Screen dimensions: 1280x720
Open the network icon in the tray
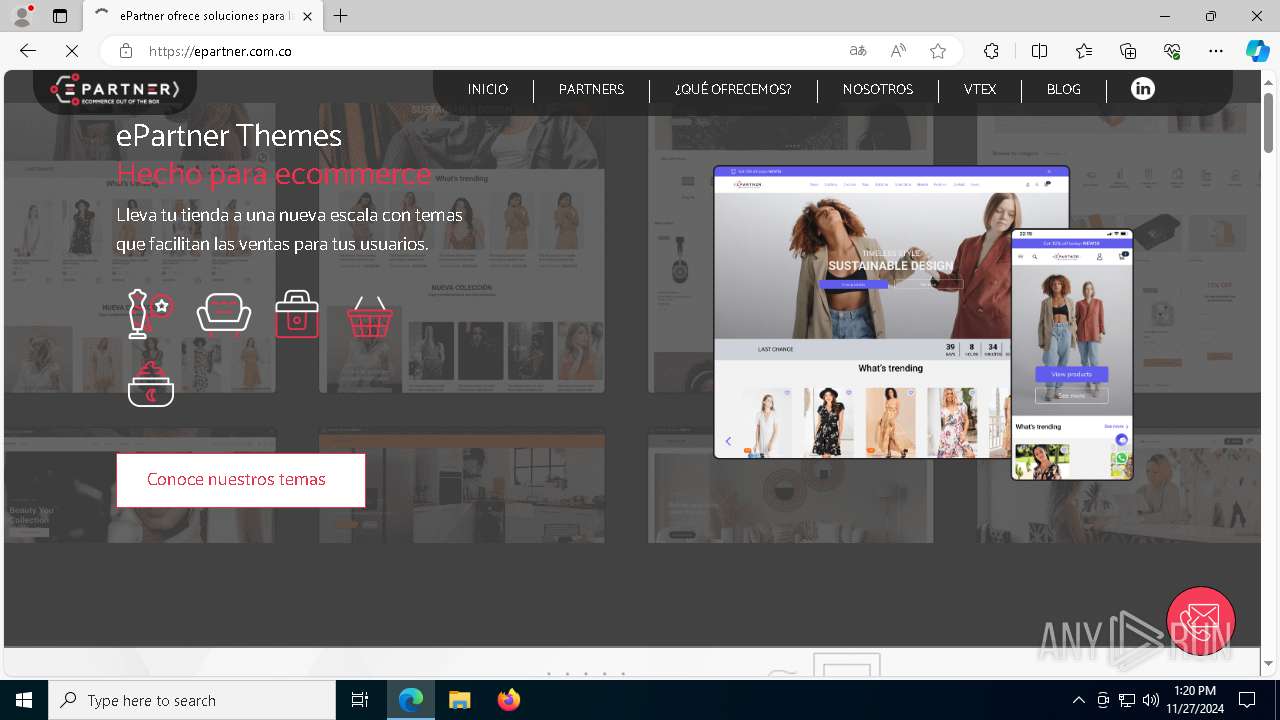tap(1127, 700)
